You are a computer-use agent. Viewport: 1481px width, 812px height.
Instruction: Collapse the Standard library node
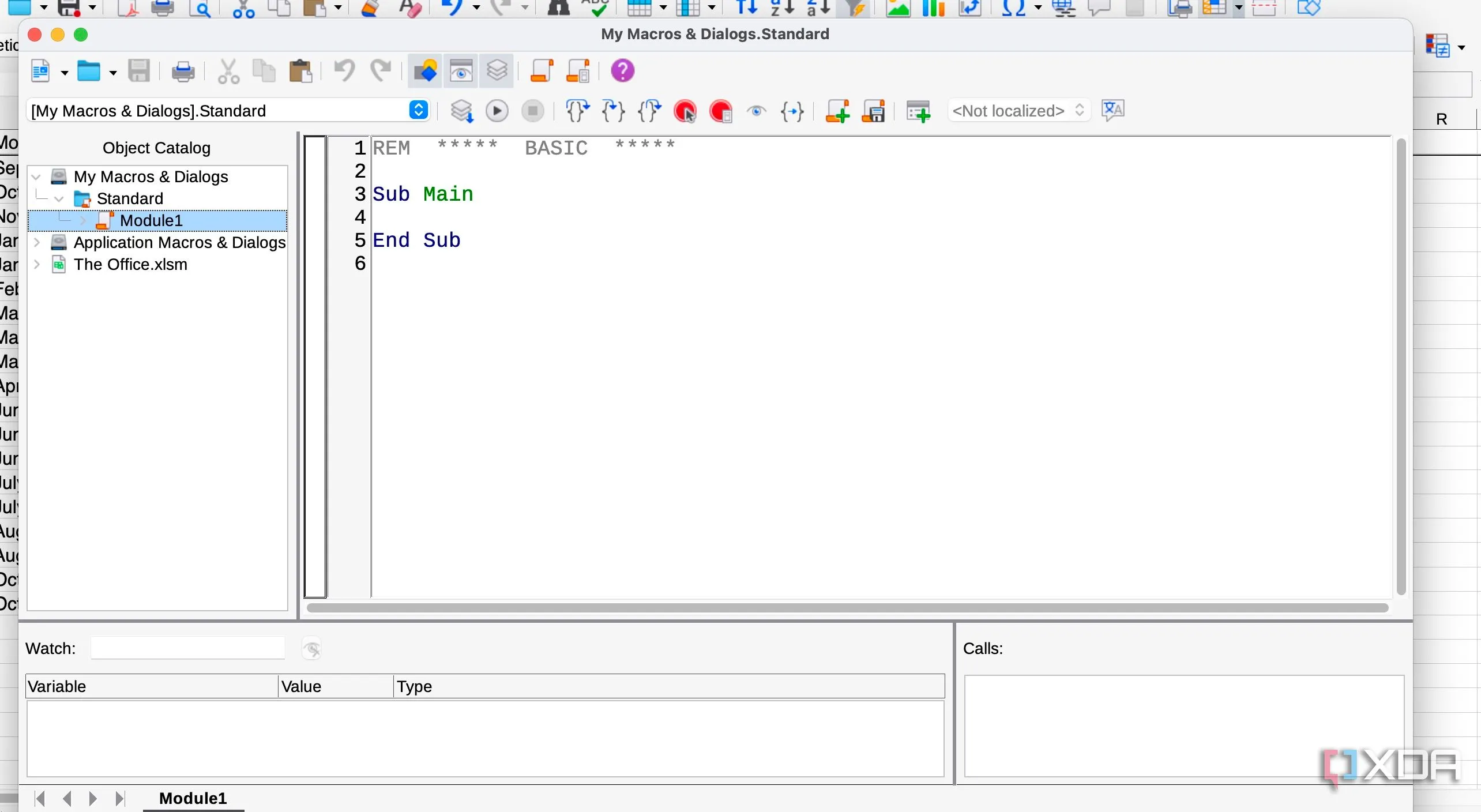59,199
